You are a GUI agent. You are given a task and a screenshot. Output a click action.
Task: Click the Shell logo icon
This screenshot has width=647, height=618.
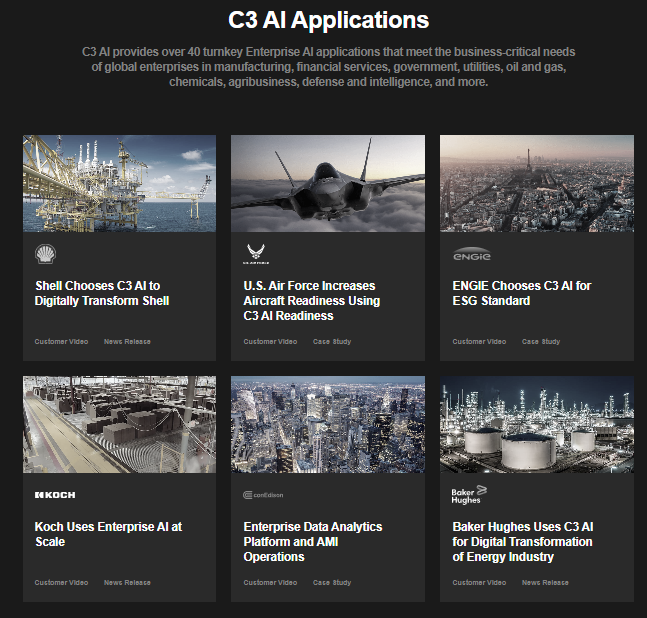click(46, 254)
